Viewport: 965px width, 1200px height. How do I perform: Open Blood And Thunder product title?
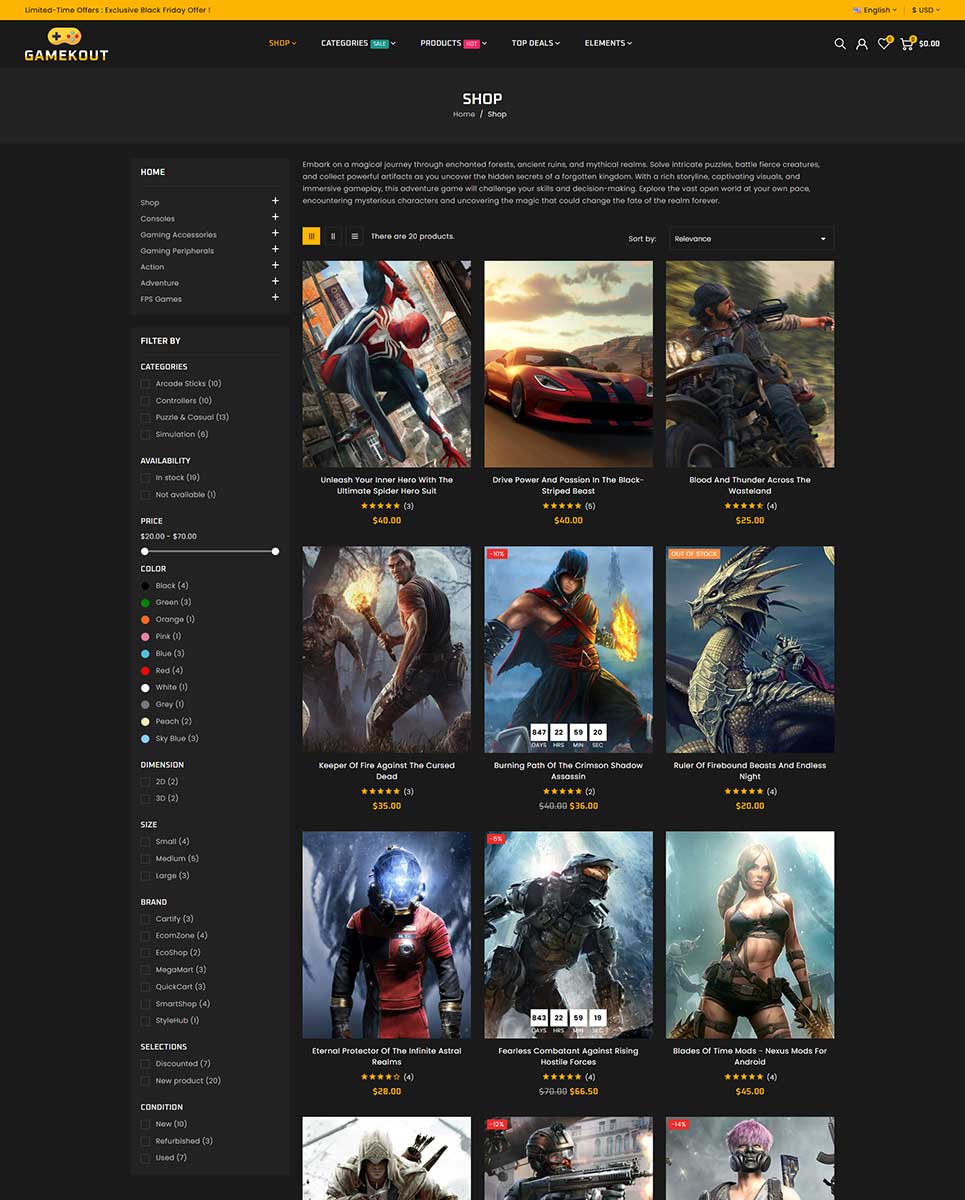tap(750, 486)
